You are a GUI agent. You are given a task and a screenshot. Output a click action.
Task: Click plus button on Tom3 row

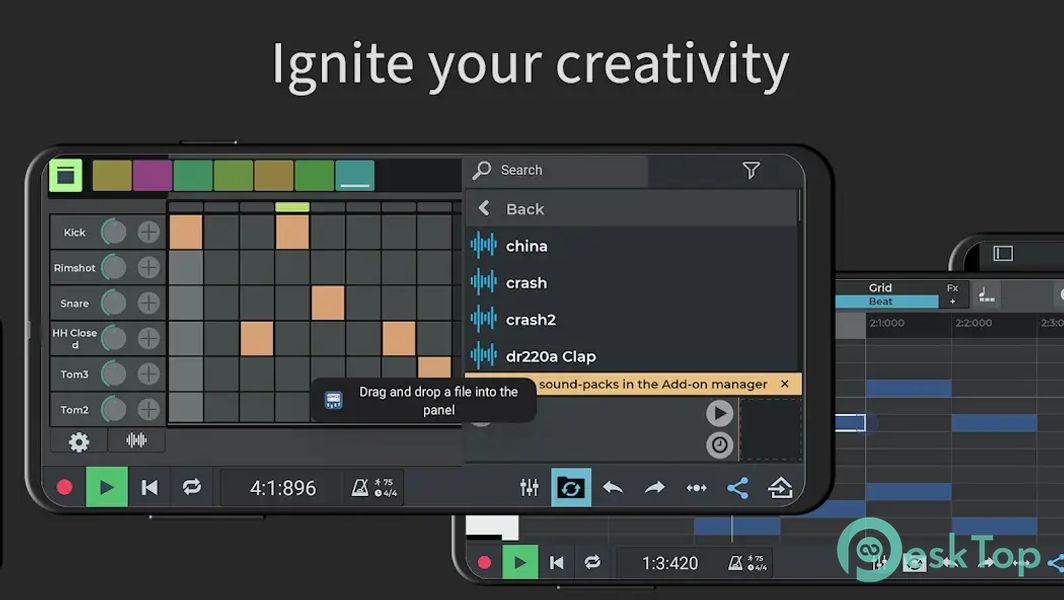point(148,373)
